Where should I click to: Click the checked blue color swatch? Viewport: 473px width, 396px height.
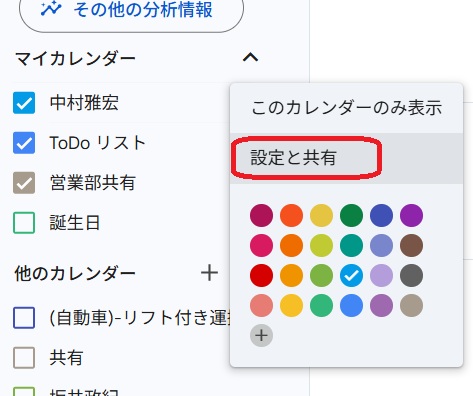click(x=351, y=275)
